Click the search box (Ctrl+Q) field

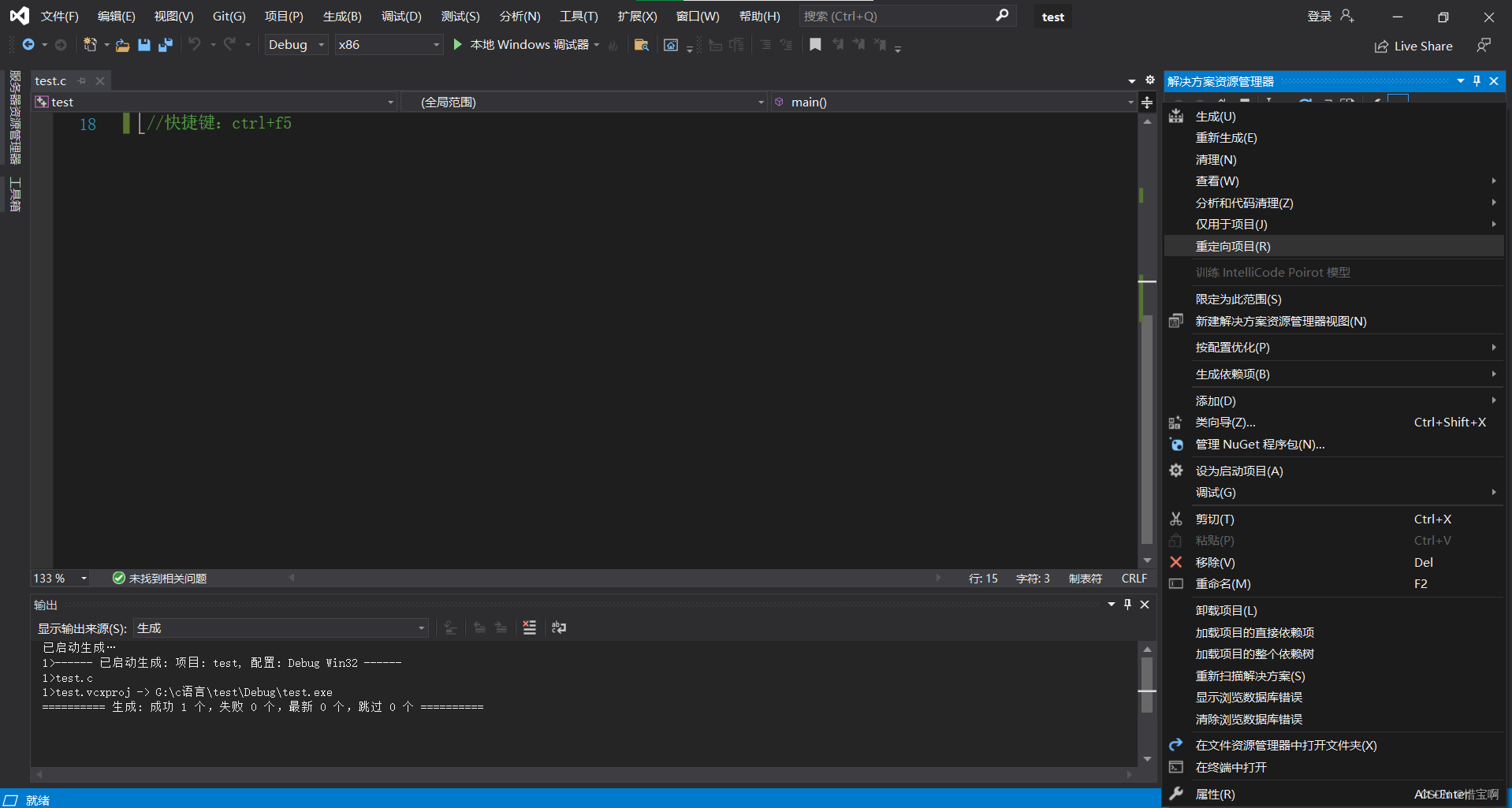coord(907,16)
